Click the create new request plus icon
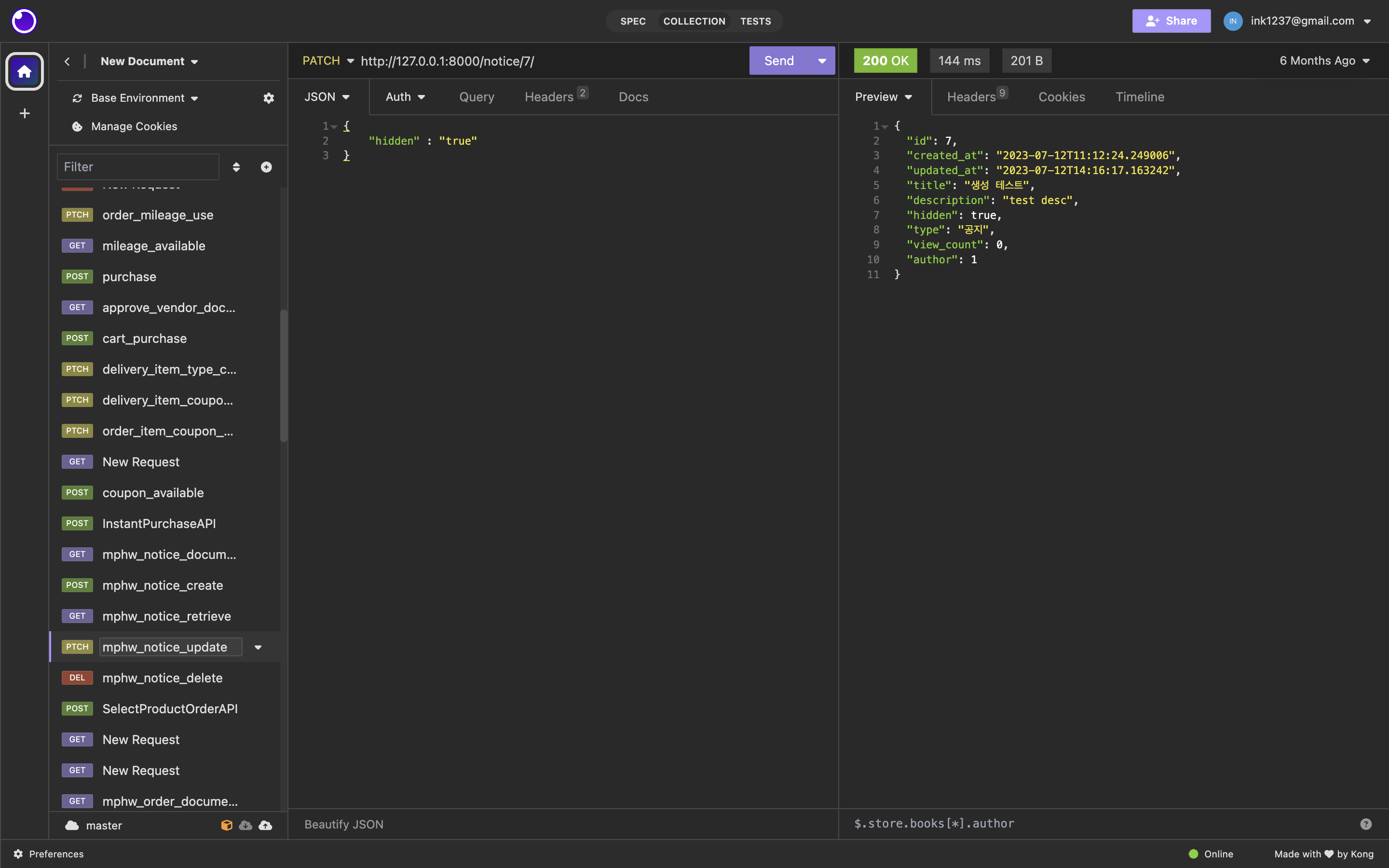Image resolution: width=1389 pixels, height=868 pixels. point(266,167)
